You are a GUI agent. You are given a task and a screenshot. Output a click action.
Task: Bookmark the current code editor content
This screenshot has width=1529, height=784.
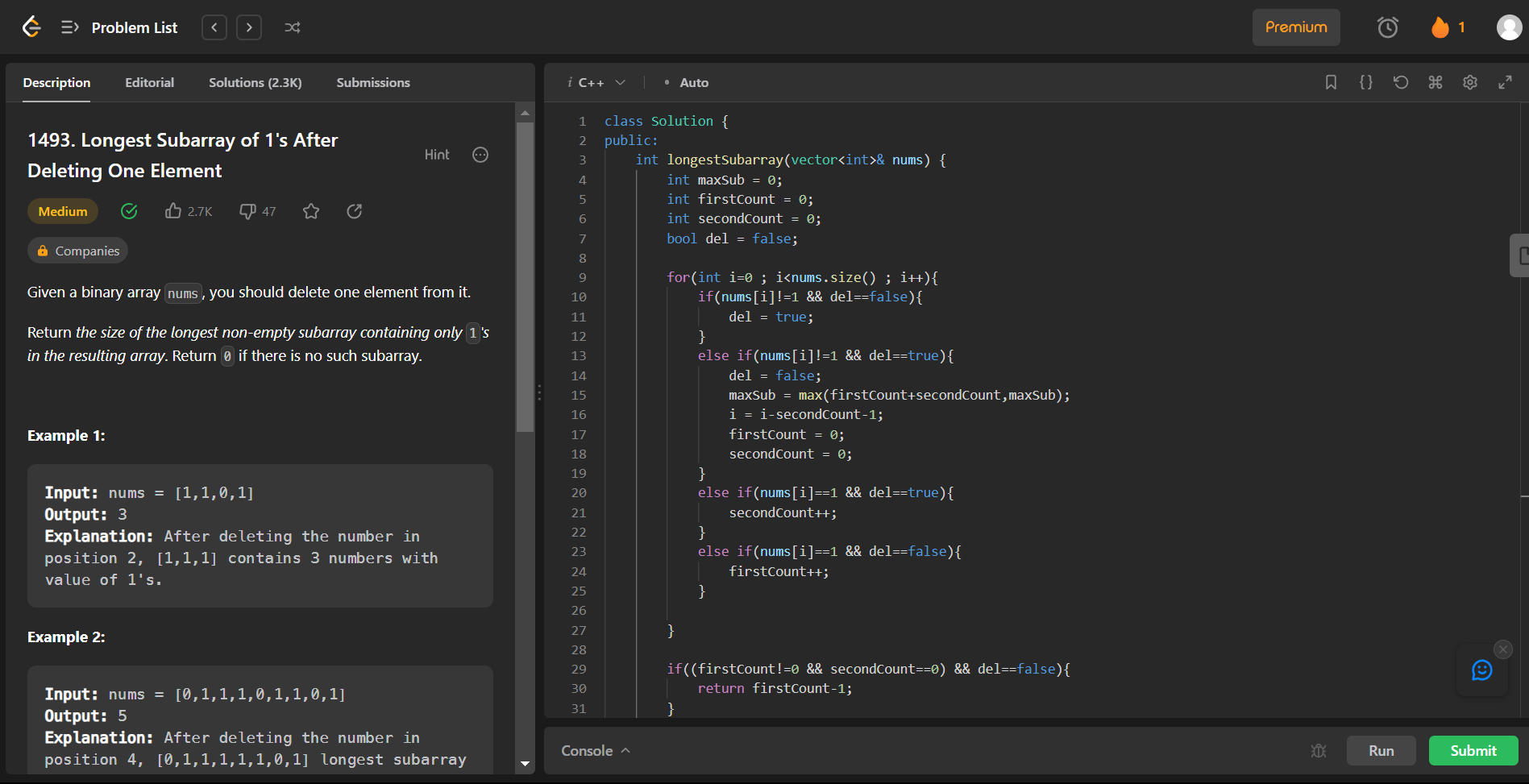[1330, 81]
